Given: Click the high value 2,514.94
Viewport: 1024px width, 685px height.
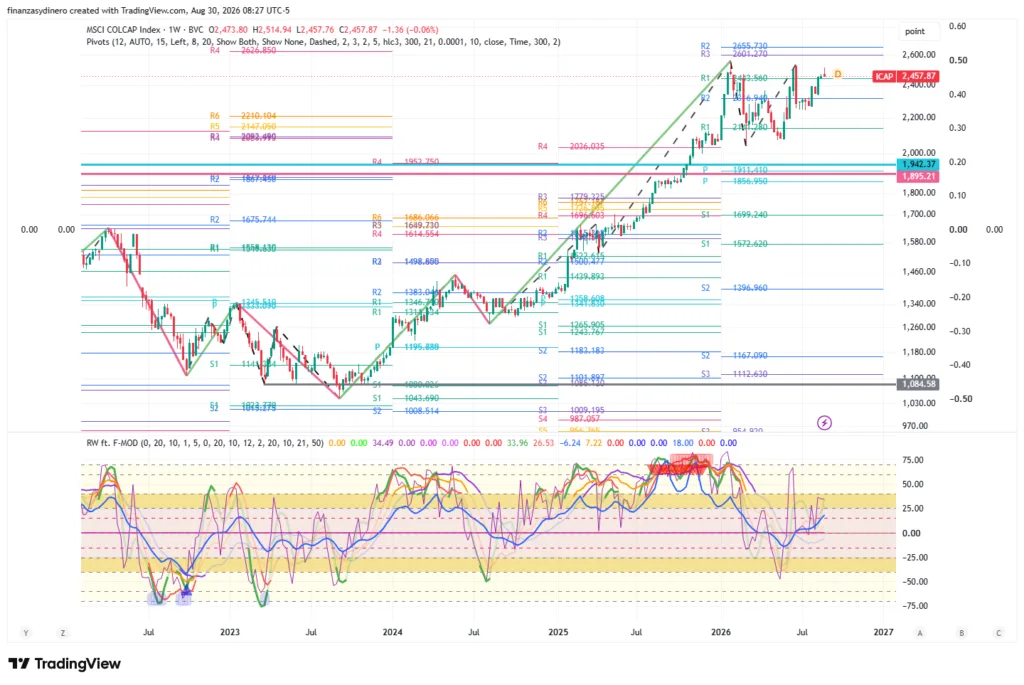Looking at the screenshot, I should click(272, 30).
